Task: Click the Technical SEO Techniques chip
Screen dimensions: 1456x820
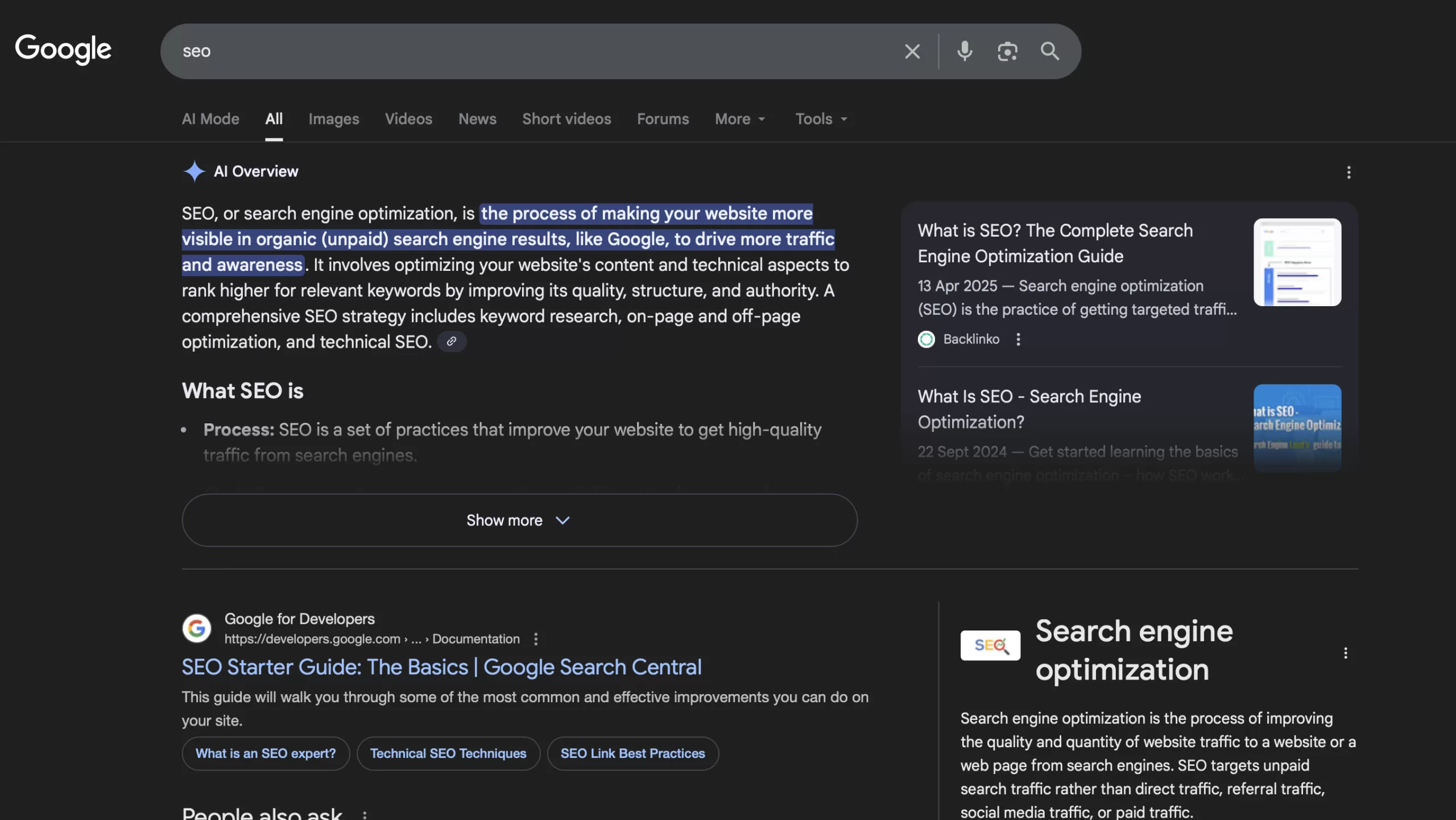Action: (448, 753)
